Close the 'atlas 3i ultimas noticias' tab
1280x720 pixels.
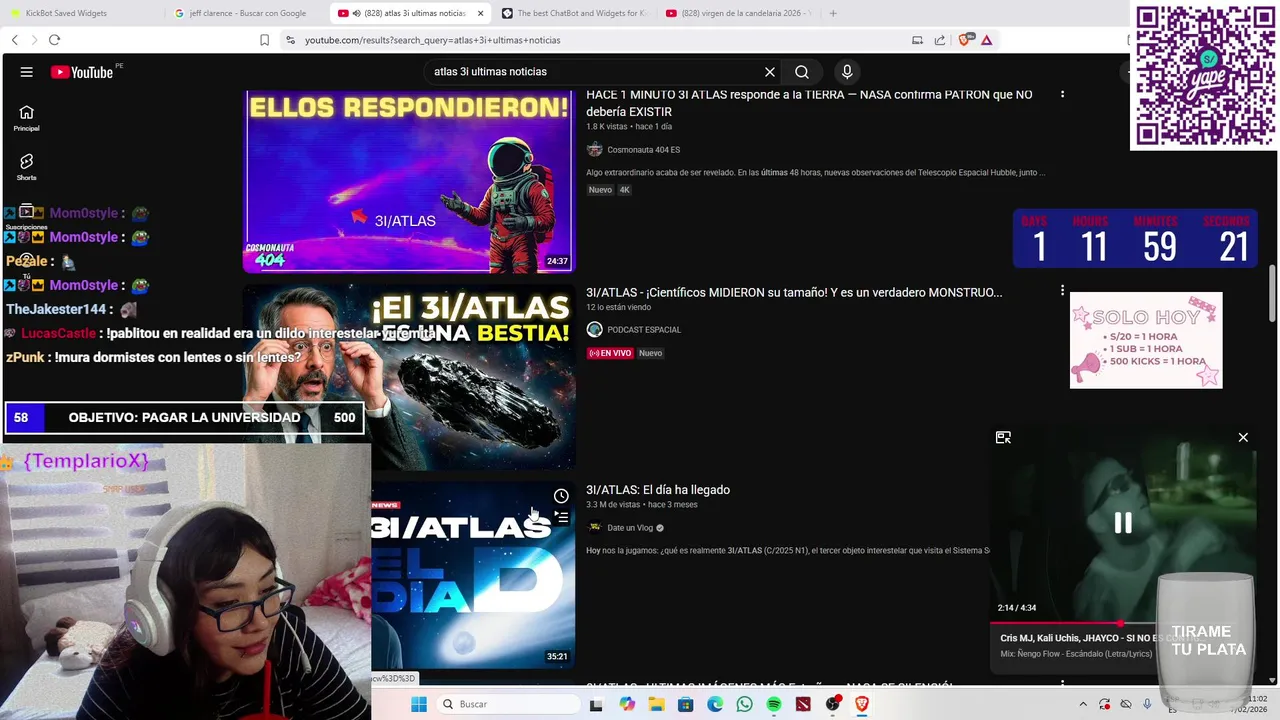click(480, 13)
